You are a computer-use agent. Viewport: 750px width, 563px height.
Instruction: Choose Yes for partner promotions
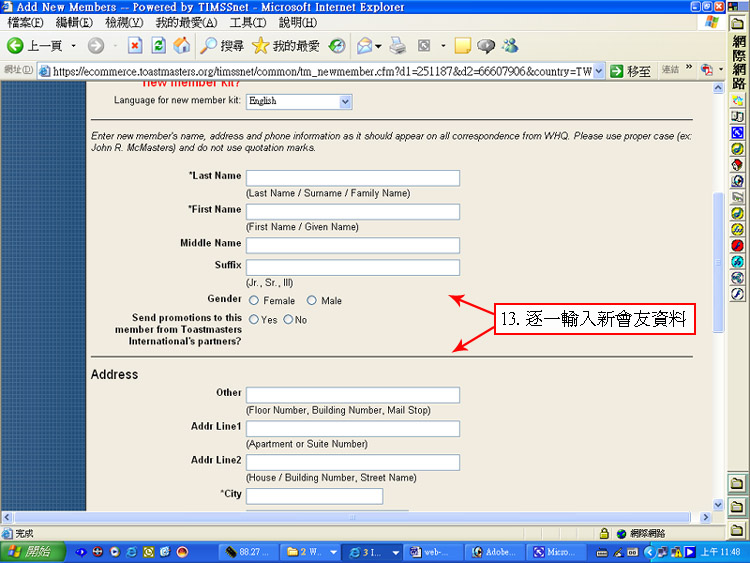pyautogui.click(x=254, y=320)
